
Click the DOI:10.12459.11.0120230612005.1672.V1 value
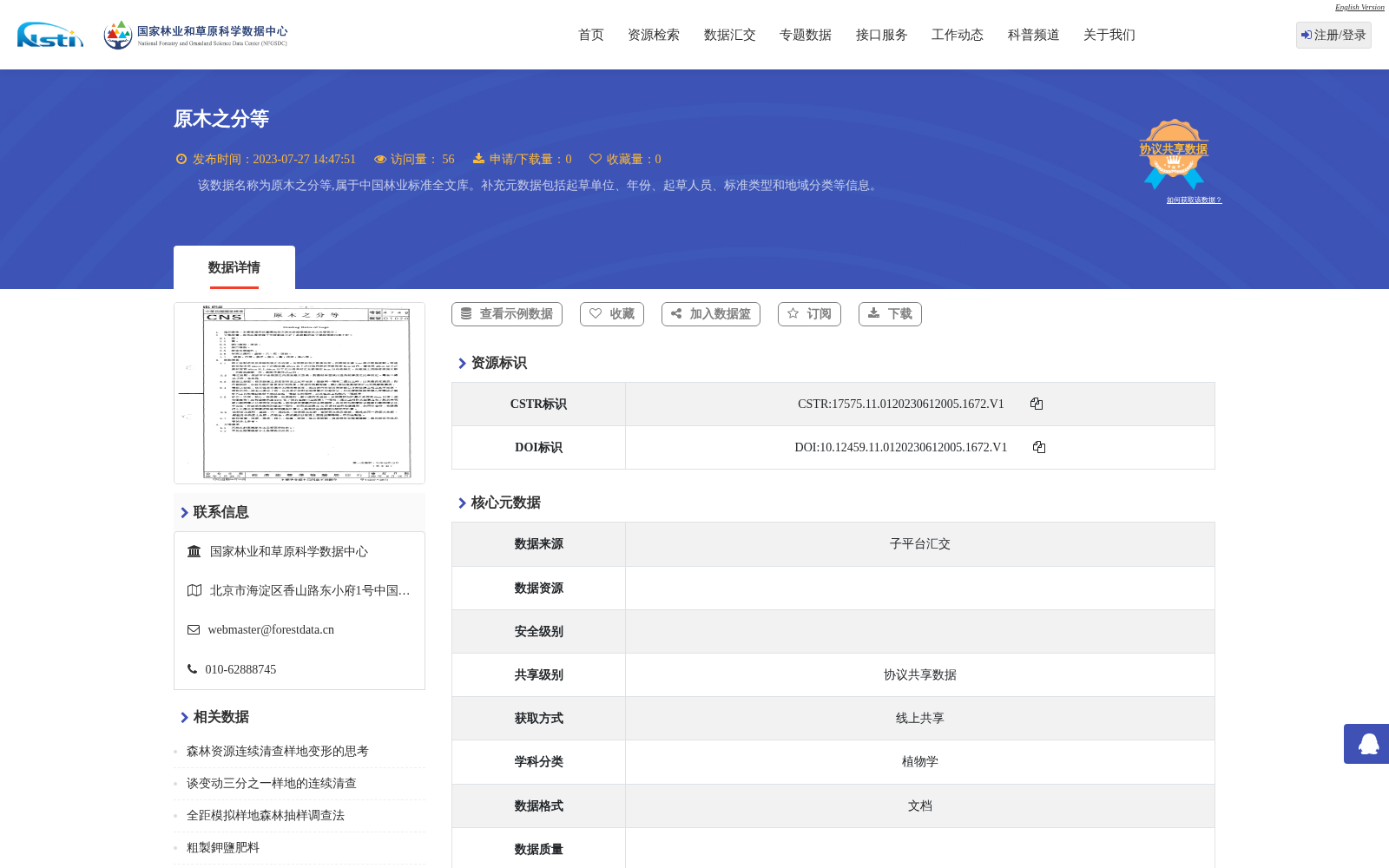coord(901,447)
